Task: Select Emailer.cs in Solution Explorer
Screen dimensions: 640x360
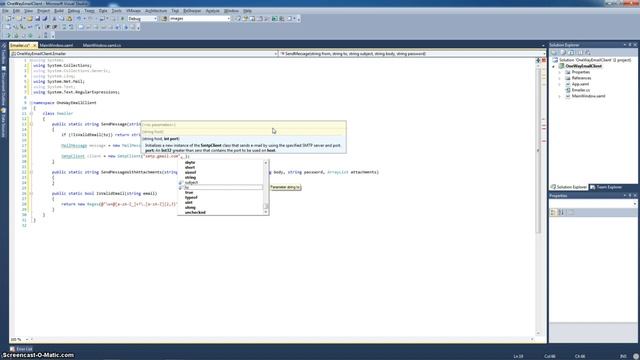Action: [x=580, y=90]
